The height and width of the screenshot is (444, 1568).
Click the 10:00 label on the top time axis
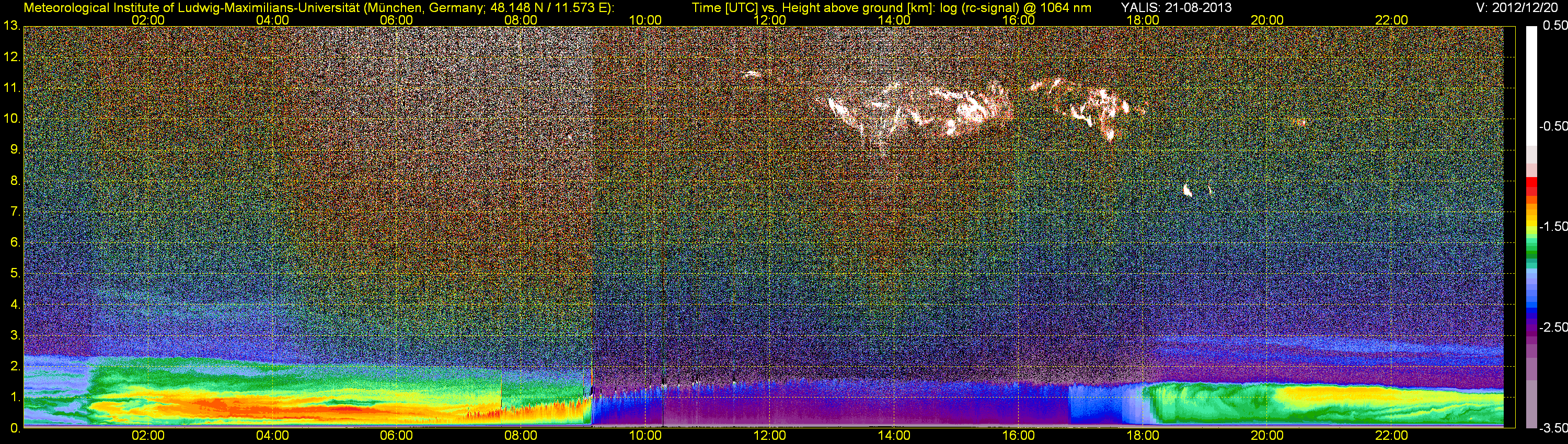pyautogui.click(x=645, y=20)
